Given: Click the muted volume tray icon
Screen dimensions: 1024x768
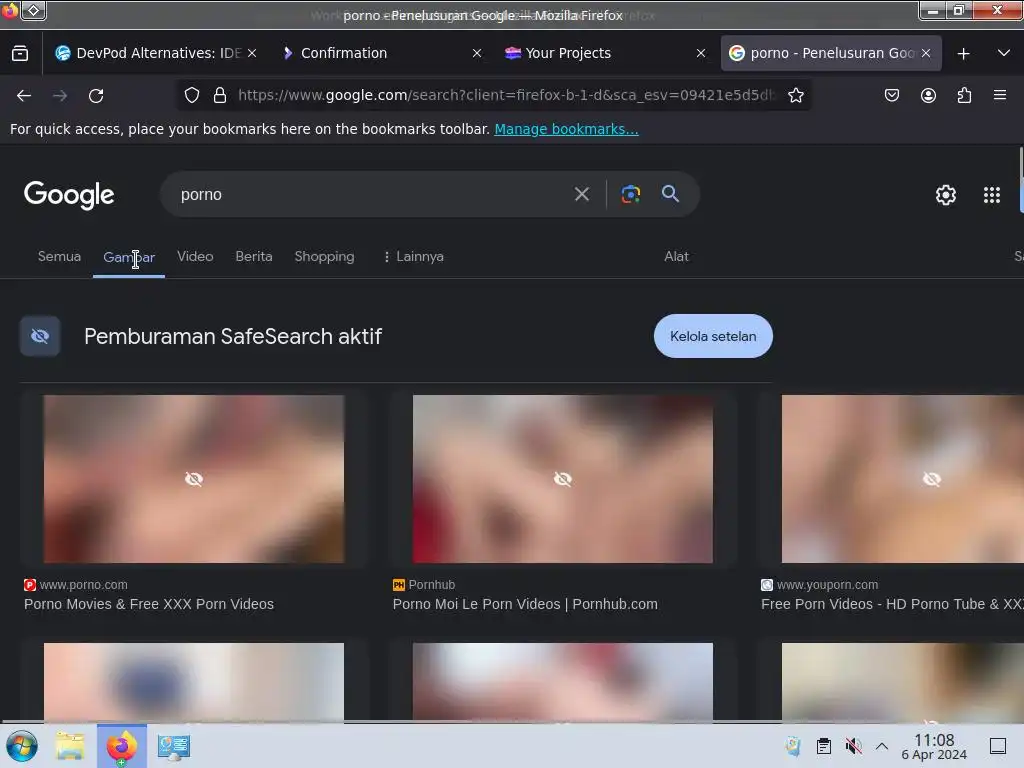Looking at the screenshot, I should pos(853,746).
